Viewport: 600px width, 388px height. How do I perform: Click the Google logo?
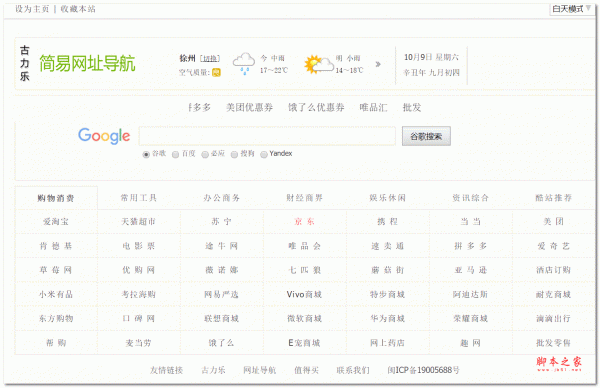[x=104, y=136]
